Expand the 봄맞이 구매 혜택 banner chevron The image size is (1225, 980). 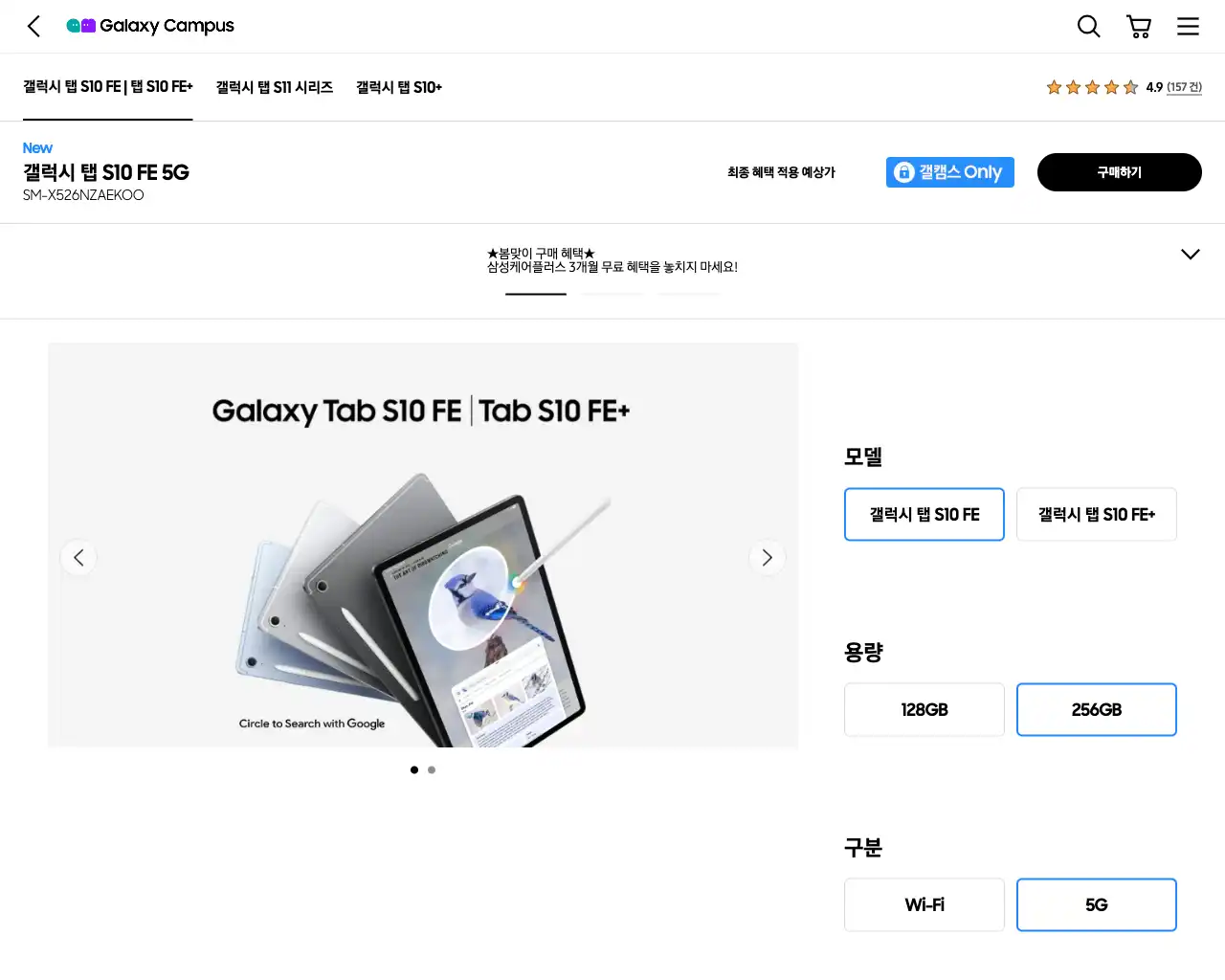click(x=1191, y=254)
